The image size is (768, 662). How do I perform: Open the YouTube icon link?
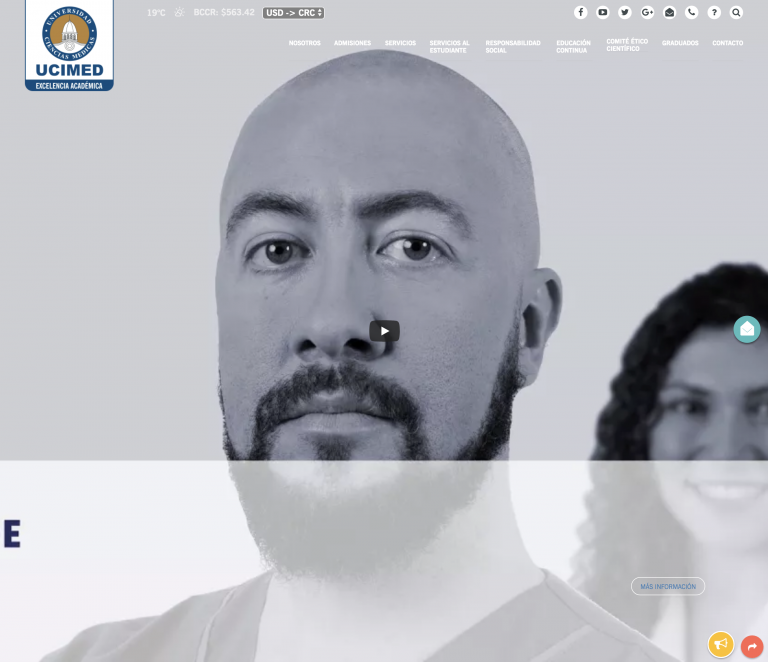point(602,13)
